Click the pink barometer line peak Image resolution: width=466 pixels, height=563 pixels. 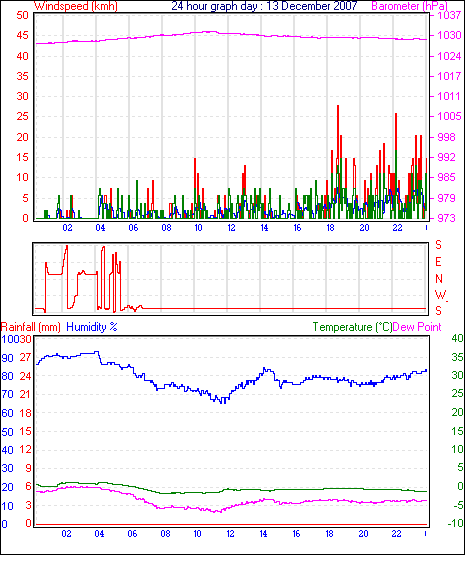click(x=210, y=32)
